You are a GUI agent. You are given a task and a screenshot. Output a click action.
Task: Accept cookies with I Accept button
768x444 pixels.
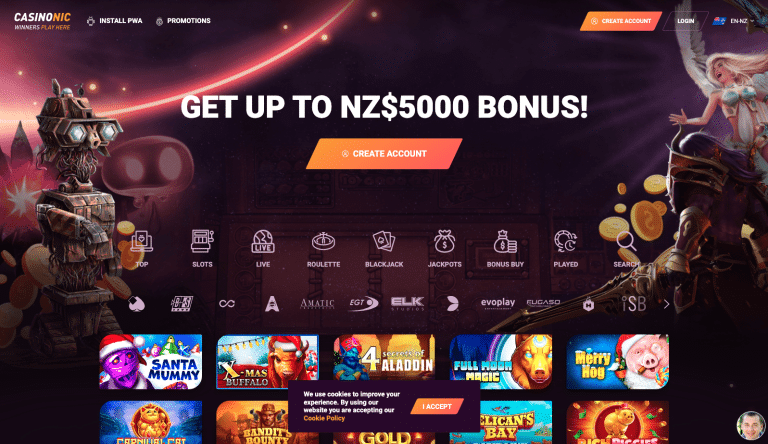tap(437, 406)
